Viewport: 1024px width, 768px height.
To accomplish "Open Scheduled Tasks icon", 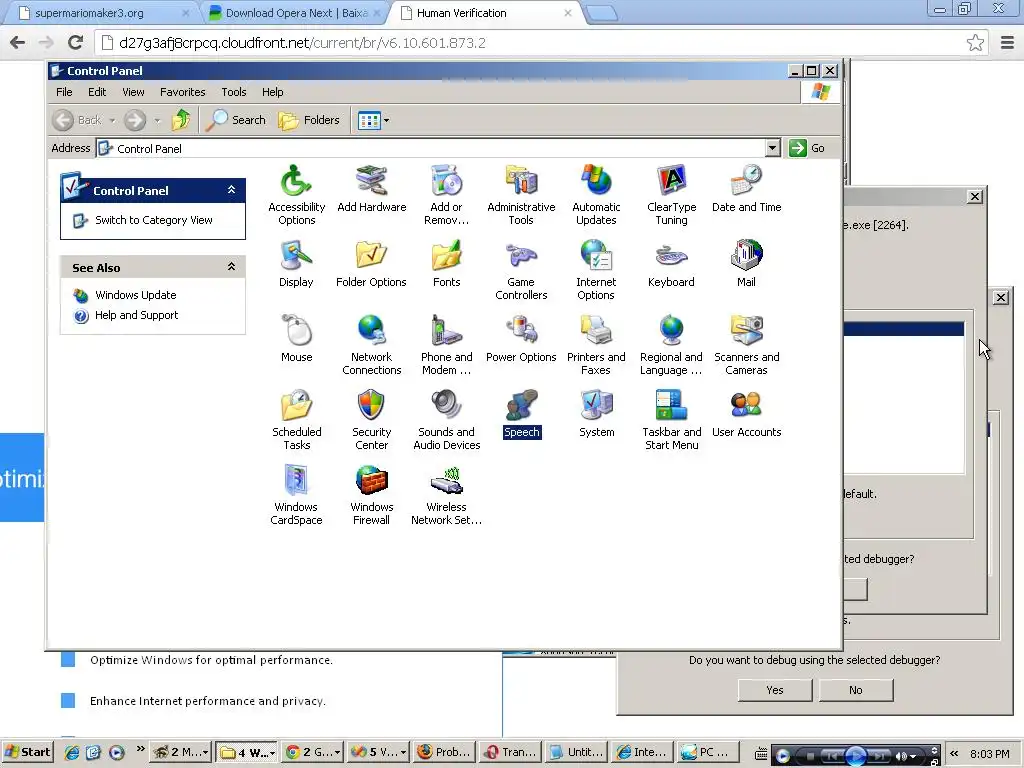I will 296,419.
